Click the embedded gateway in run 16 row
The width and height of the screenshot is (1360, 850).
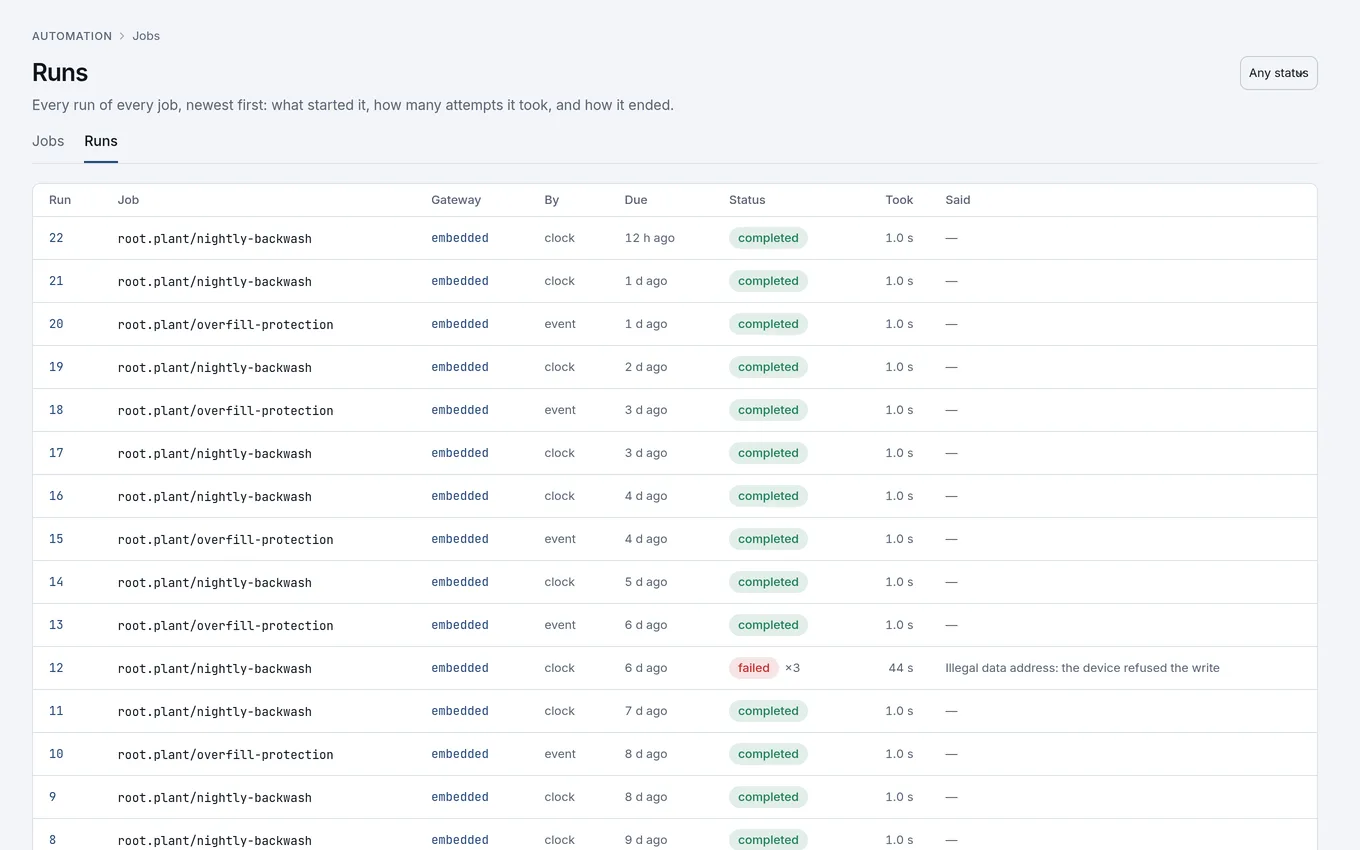coord(460,496)
